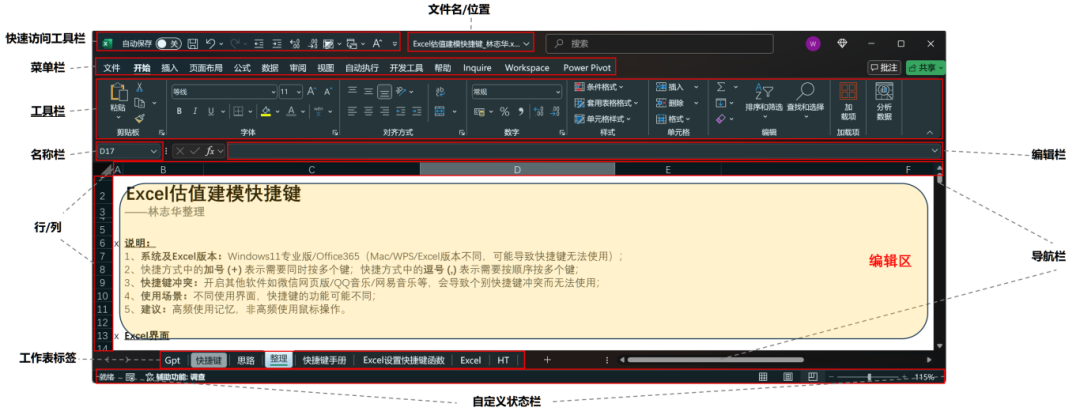Click the Comma Style icon

(521, 111)
